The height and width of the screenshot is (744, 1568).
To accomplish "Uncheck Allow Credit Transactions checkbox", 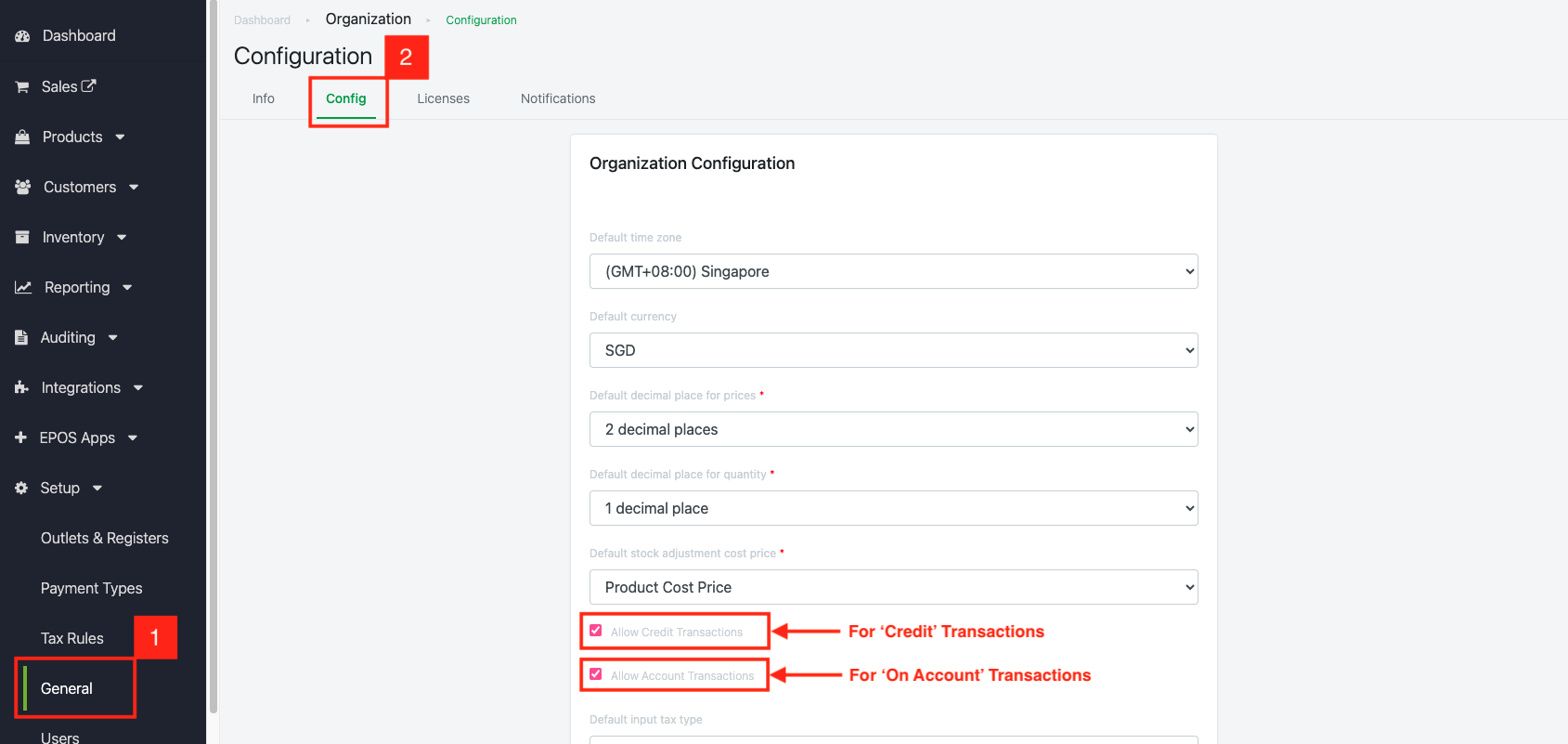I will click(x=596, y=631).
